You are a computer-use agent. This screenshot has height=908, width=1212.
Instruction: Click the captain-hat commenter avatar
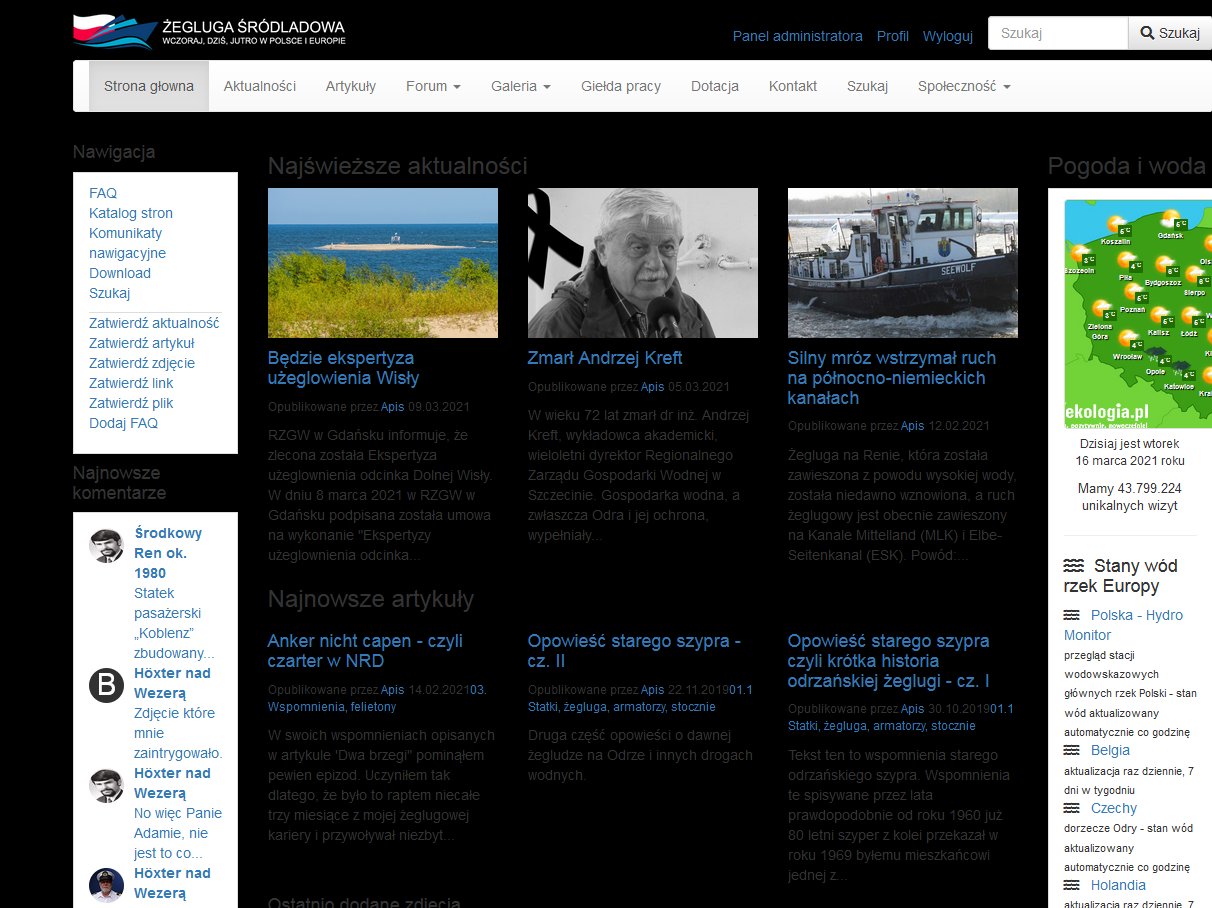pos(106,885)
